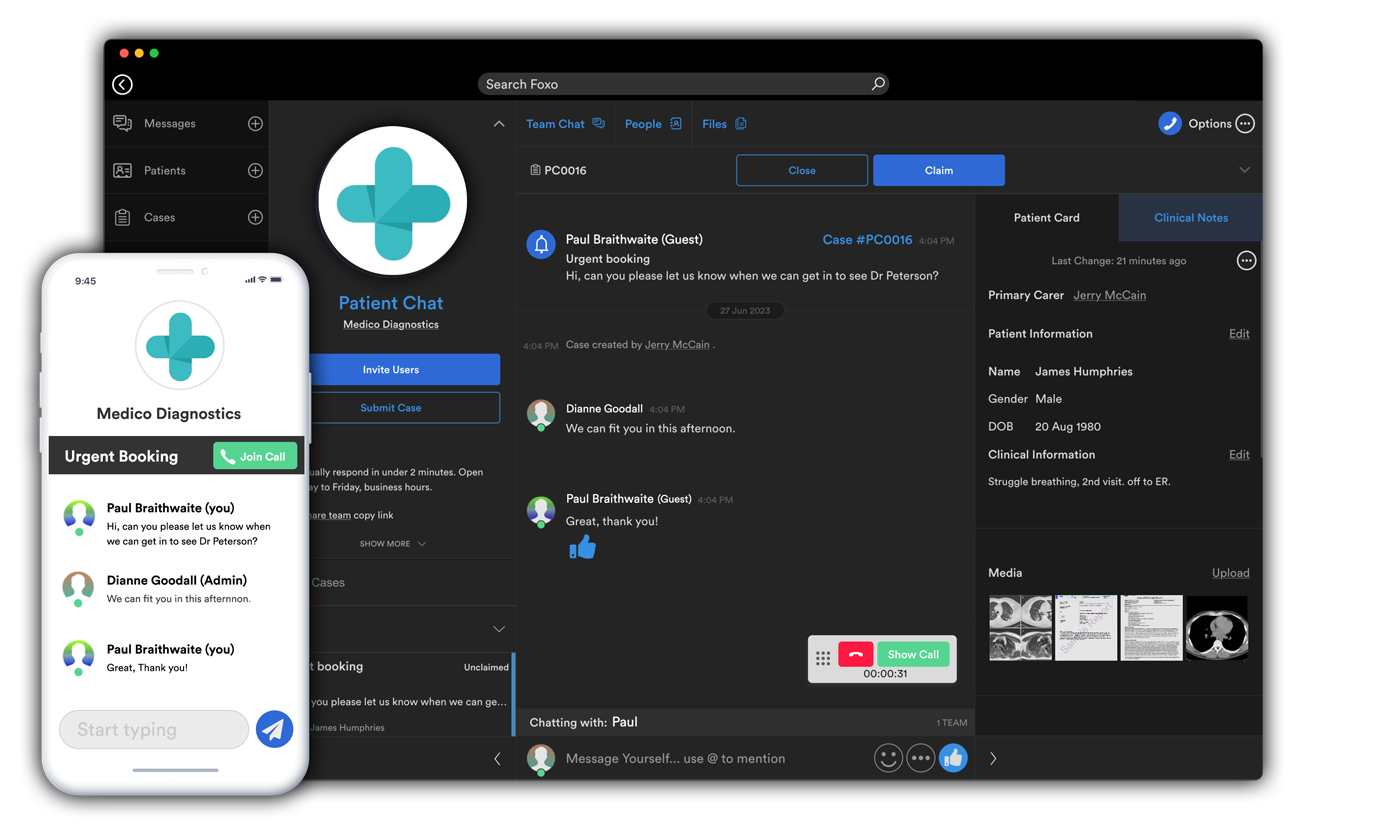Click the PC0016 clipboard case icon
The image size is (1400, 829).
coord(535,171)
